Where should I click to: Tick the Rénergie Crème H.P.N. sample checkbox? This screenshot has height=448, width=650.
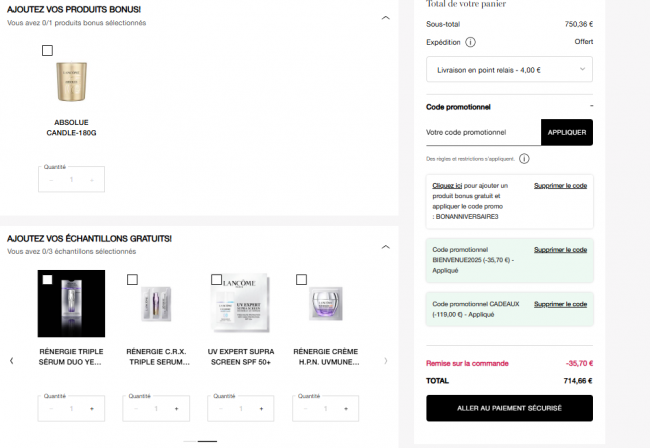tap(302, 280)
